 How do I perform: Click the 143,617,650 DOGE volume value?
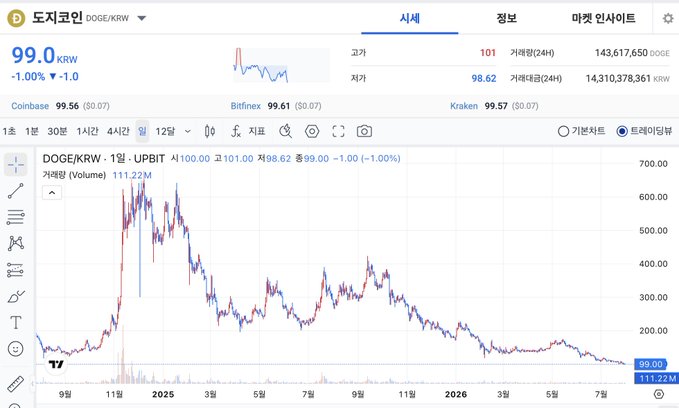(x=632, y=53)
